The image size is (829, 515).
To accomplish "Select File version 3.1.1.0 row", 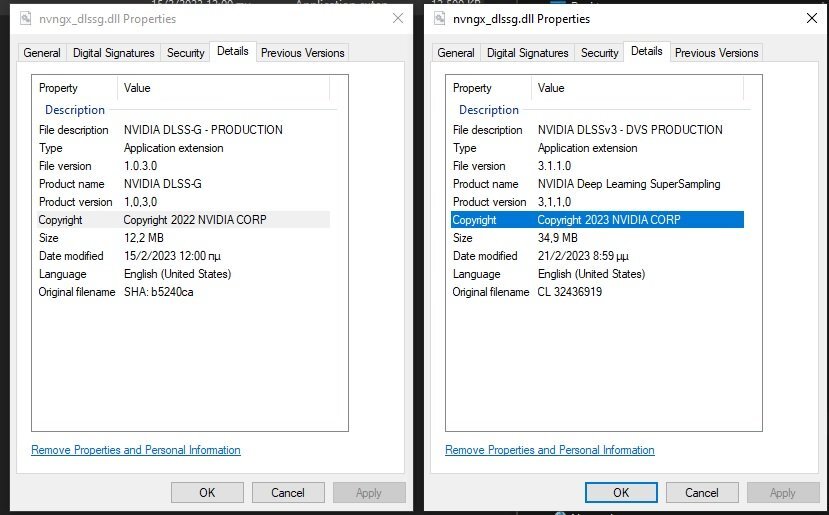I will (597, 166).
